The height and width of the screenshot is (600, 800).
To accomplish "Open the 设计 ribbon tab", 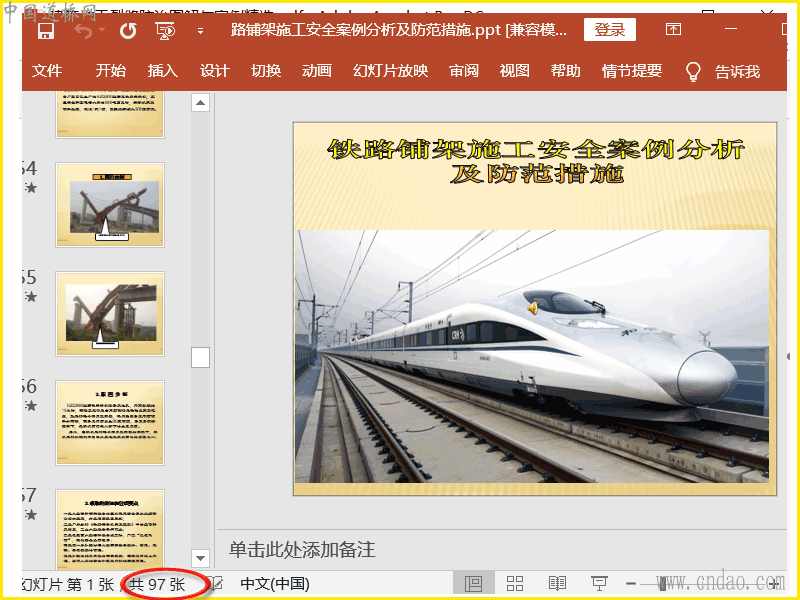I will pyautogui.click(x=214, y=70).
